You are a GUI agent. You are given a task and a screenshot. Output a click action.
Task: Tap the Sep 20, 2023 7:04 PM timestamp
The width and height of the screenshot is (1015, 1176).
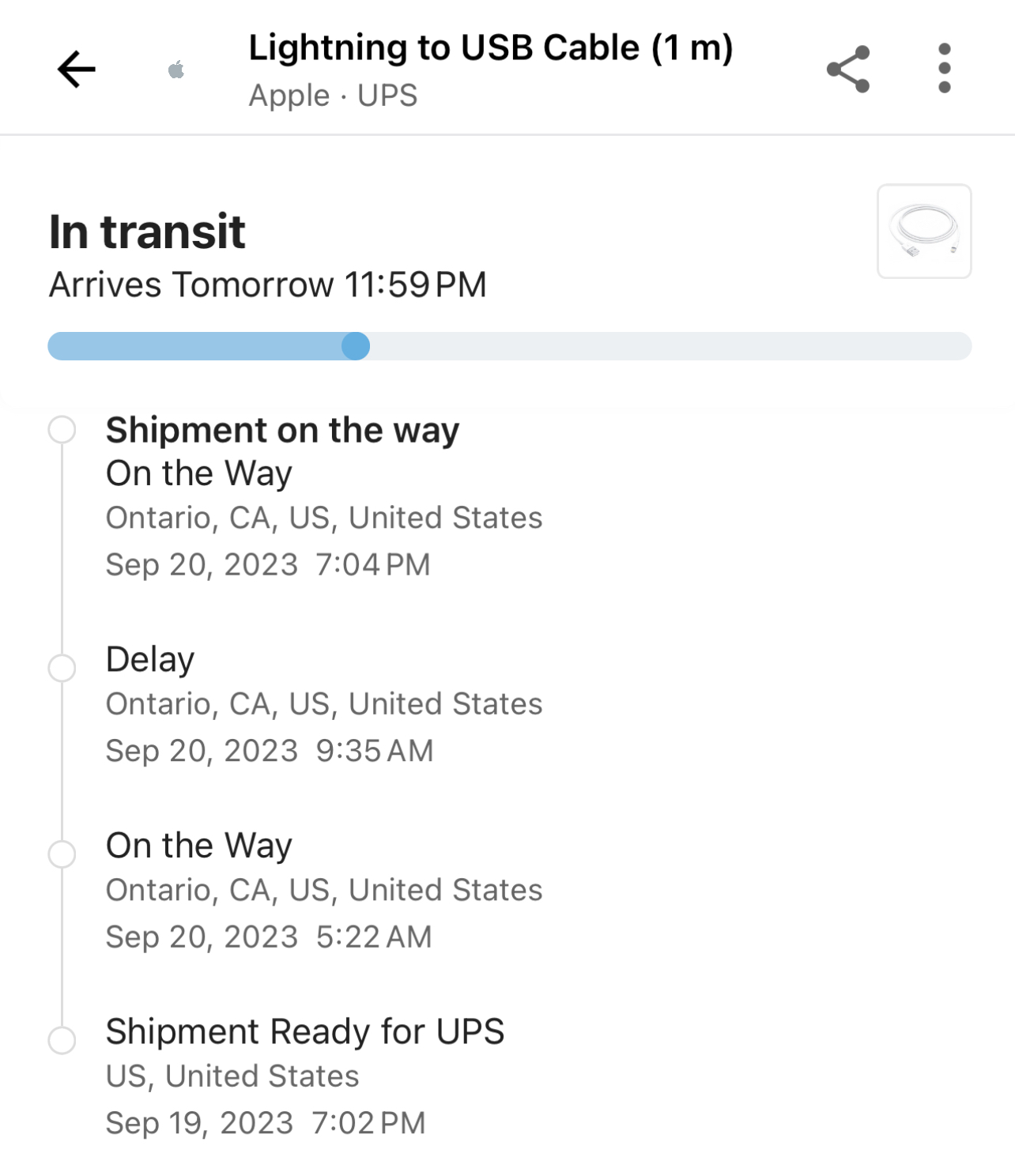(268, 564)
